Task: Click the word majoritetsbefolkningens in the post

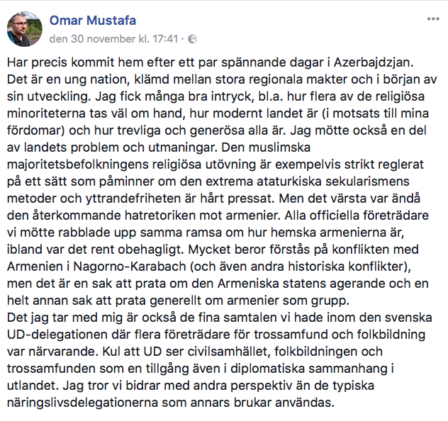Action: click(x=77, y=165)
